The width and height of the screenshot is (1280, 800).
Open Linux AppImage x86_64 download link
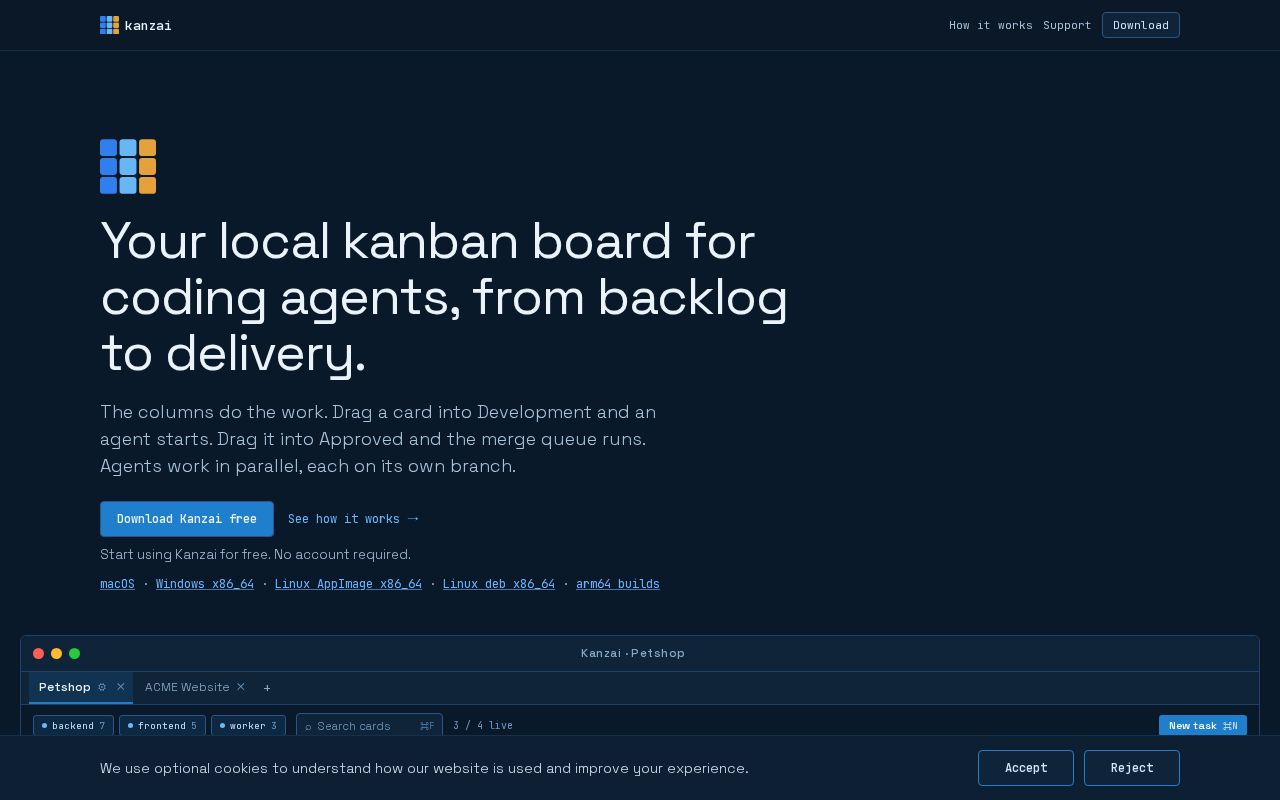pyautogui.click(x=348, y=584)
